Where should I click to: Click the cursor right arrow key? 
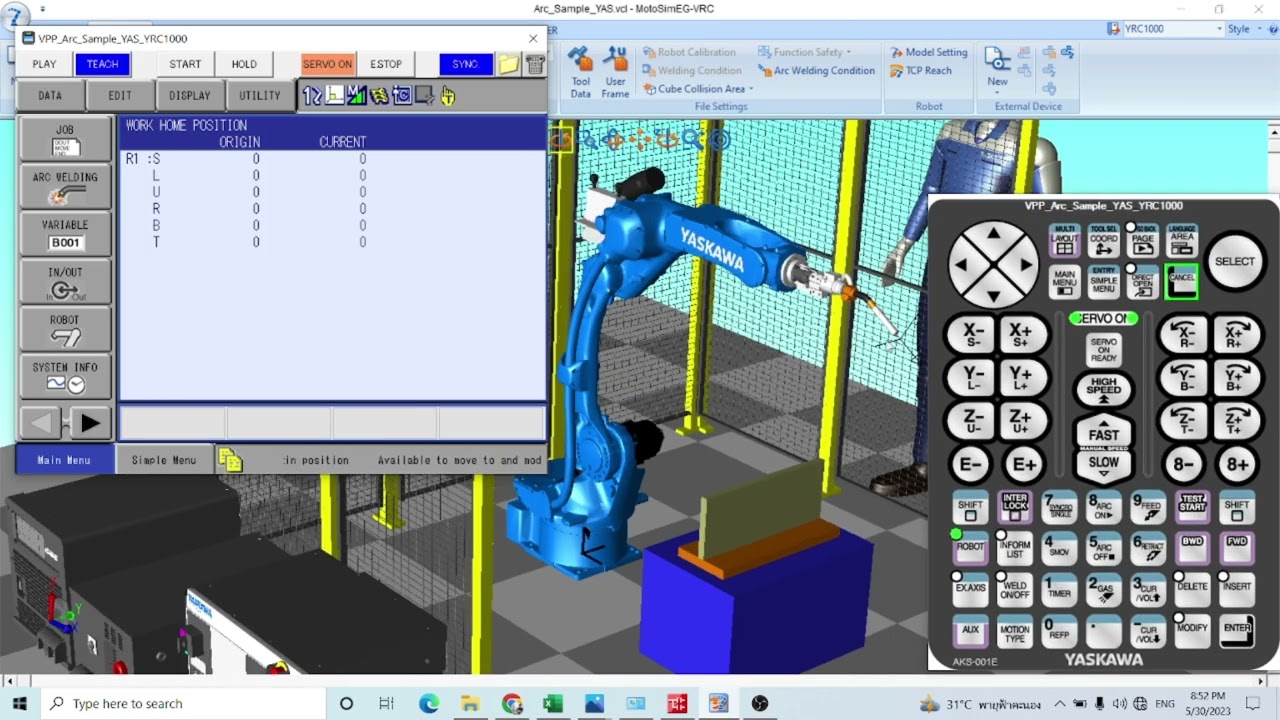point(1026,266)
